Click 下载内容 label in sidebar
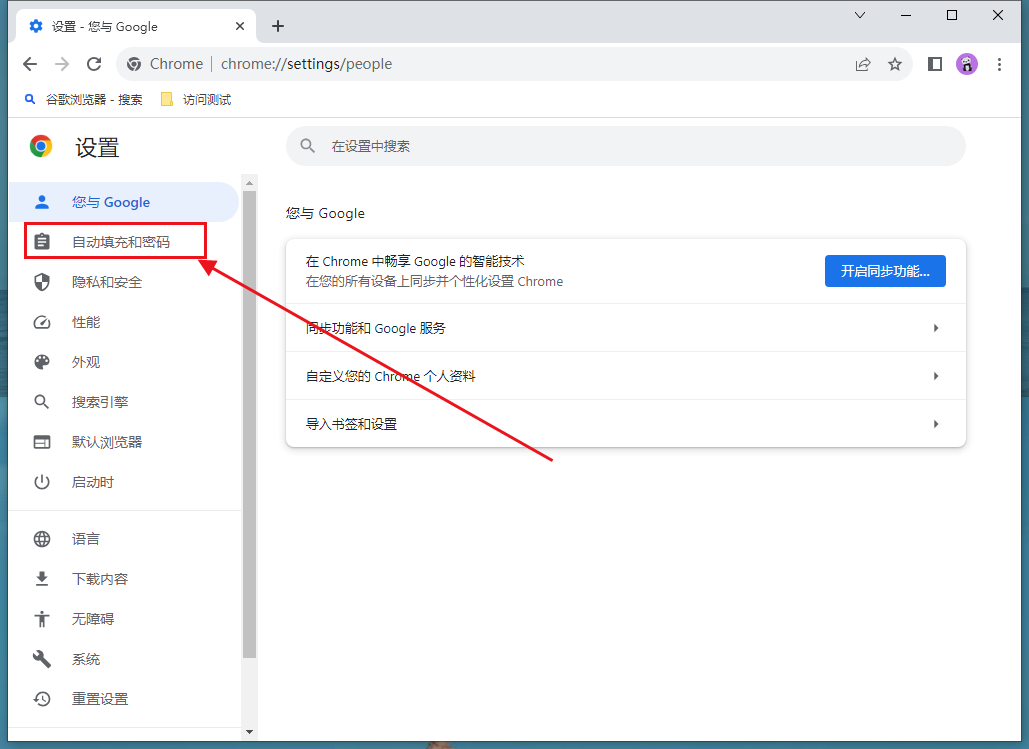1029x749 pixels. coord(100,579)
